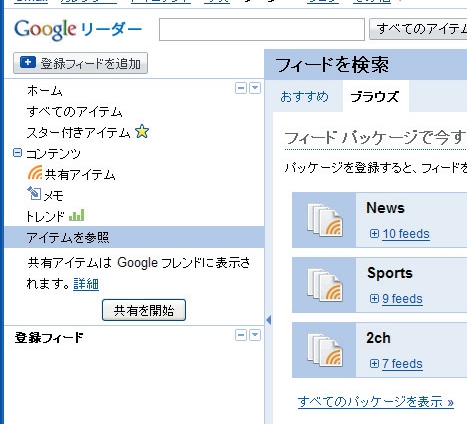This screenshot has width=467, height=424.
Task: Click into the search input field
Action: click(x=262, y=30)
